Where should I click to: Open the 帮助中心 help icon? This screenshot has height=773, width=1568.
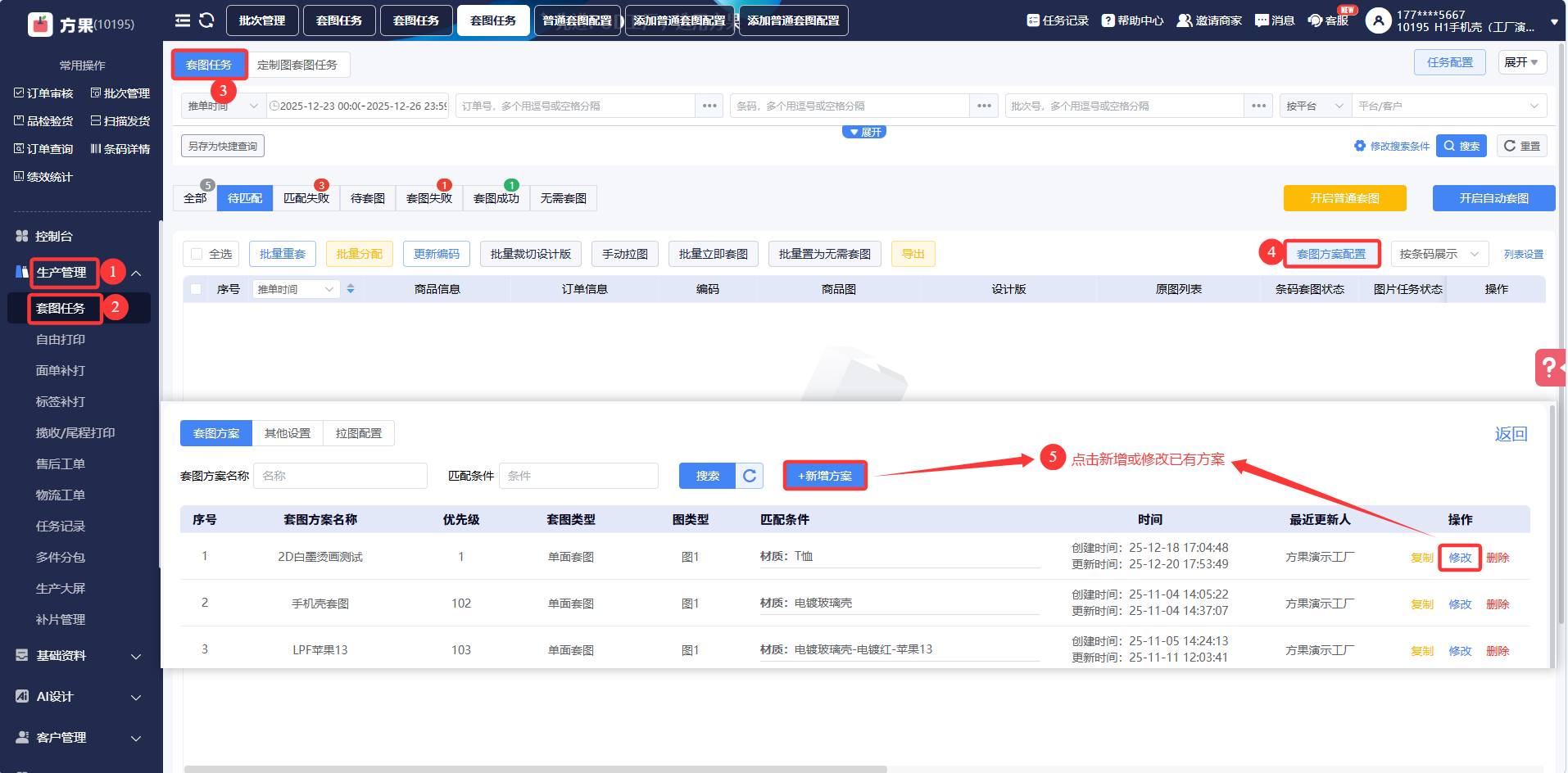click(x=1108, y=20)
